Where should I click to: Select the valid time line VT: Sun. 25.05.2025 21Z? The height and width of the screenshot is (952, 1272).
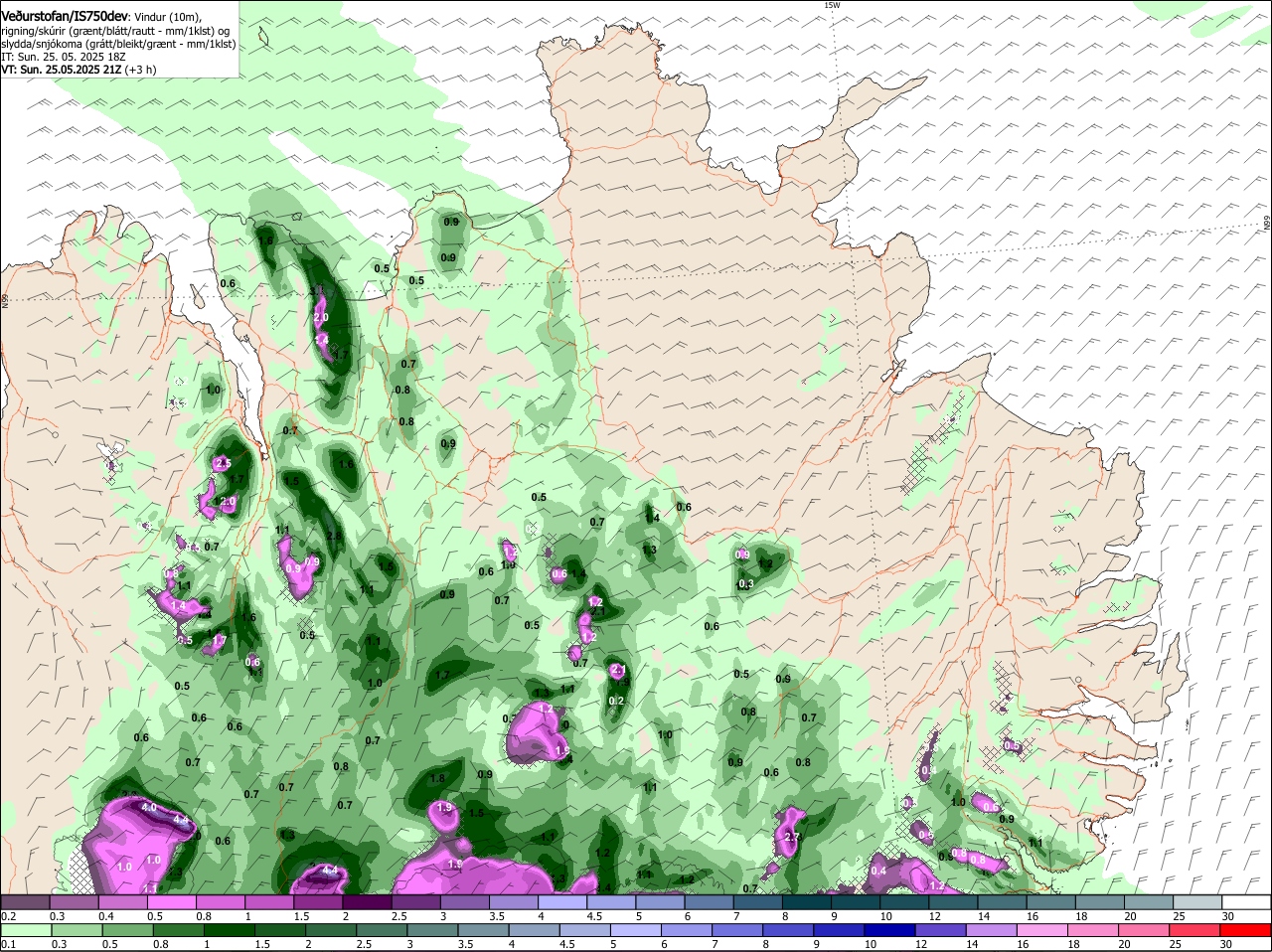pos(61,70)
